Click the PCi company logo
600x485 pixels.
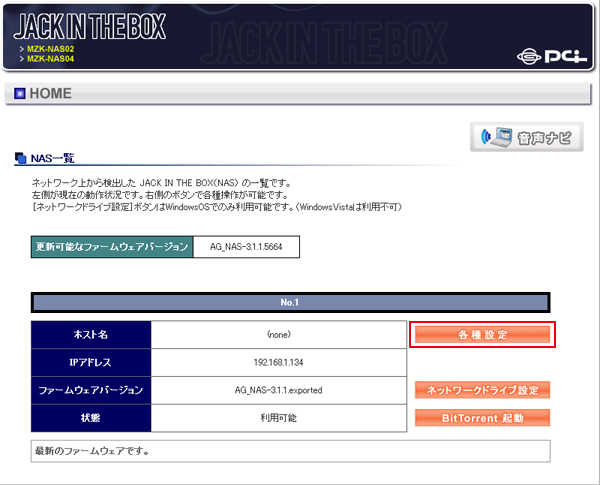(x=552, y=57)
